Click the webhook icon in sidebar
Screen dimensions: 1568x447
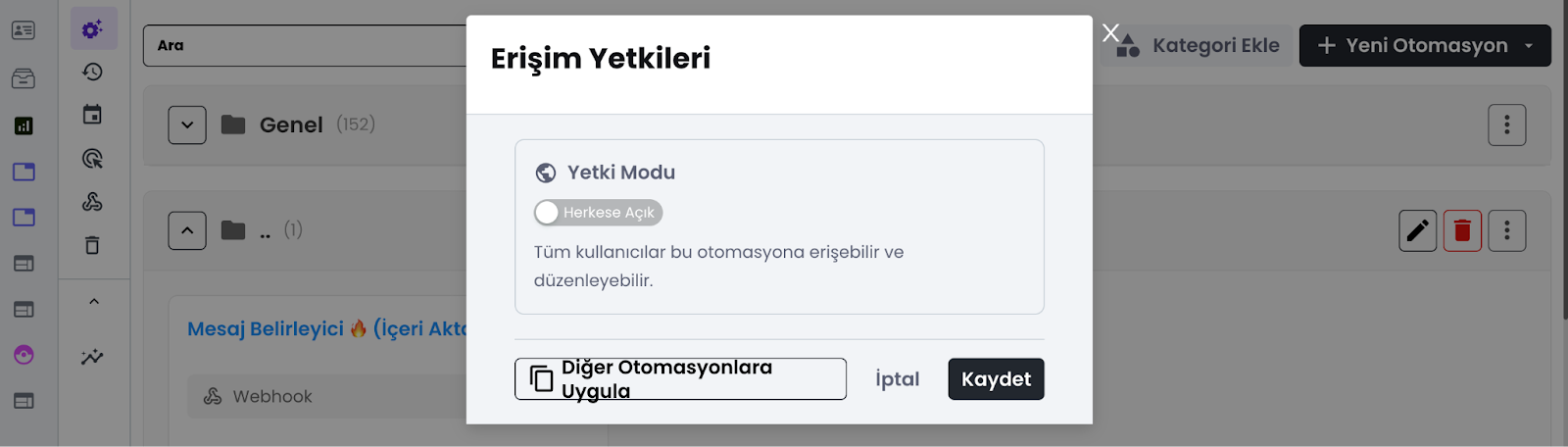[x=92, y=202]
